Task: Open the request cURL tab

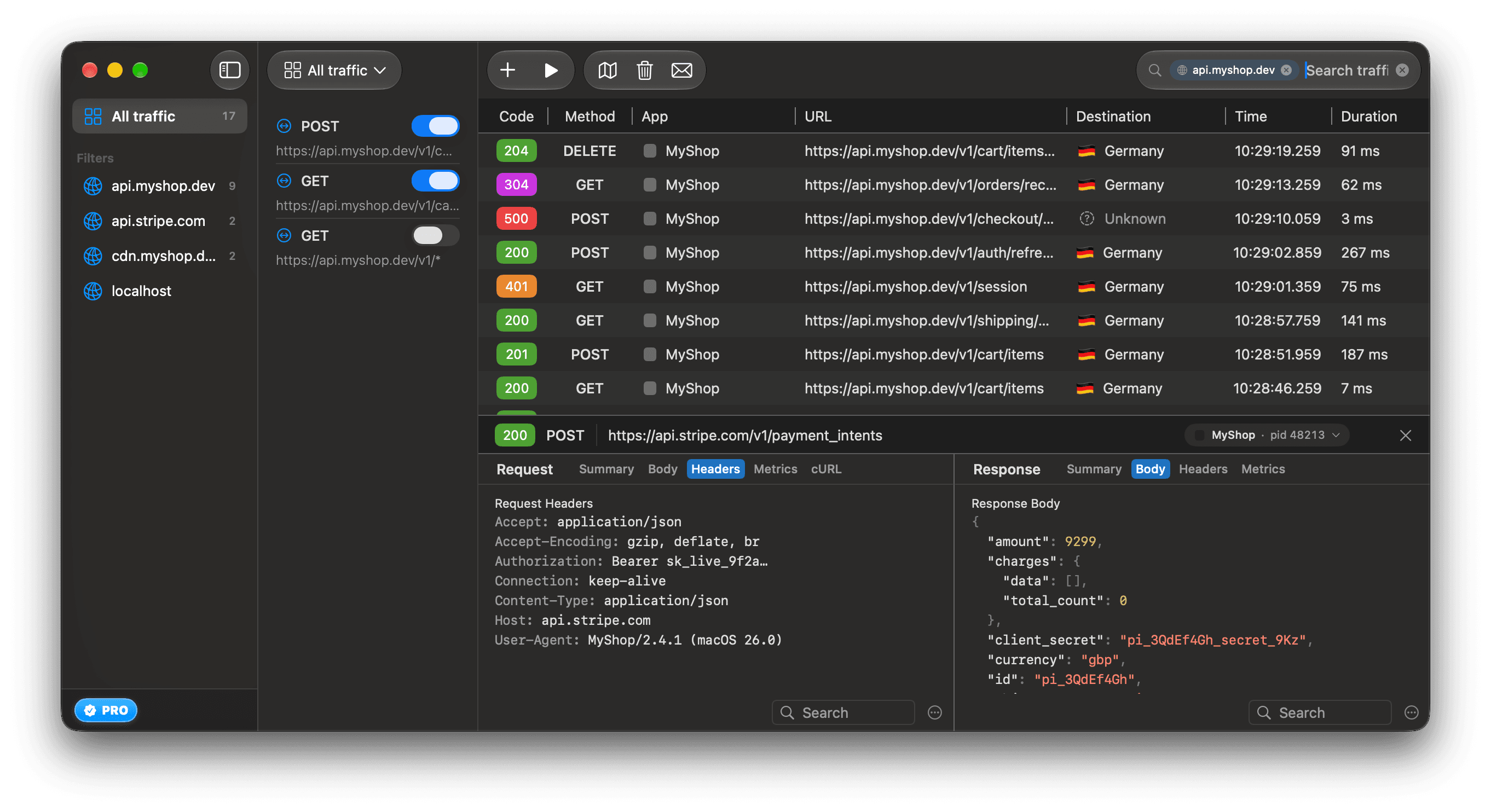Action: (825, 469)
